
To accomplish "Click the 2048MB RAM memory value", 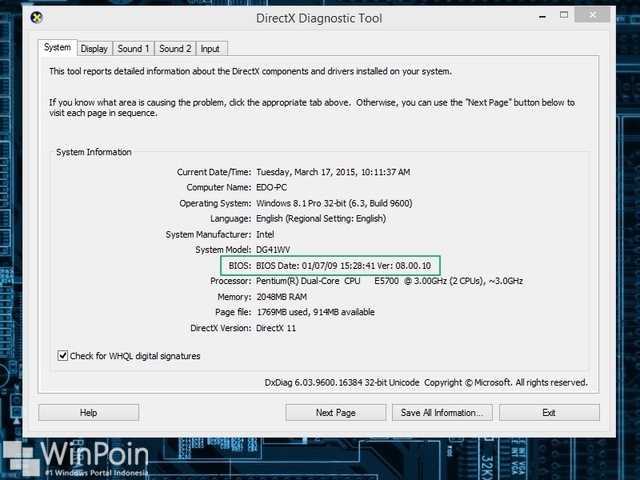I will [x=282, y=297].
